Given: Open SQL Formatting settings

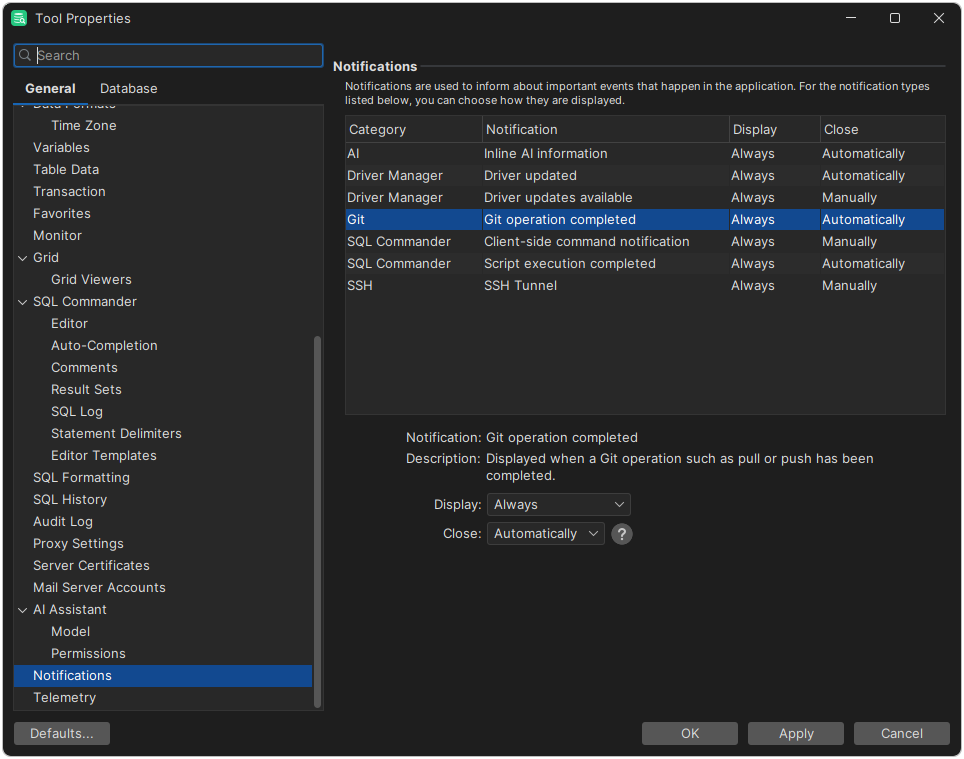Looking at the screenshot, I should (81, 478).
